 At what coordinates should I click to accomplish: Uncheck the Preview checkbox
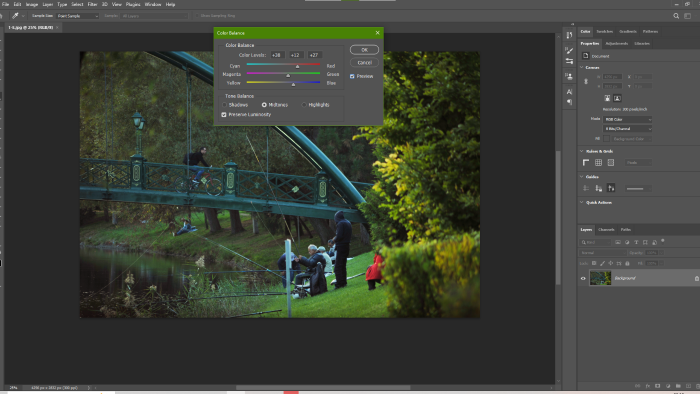point(352,76)
